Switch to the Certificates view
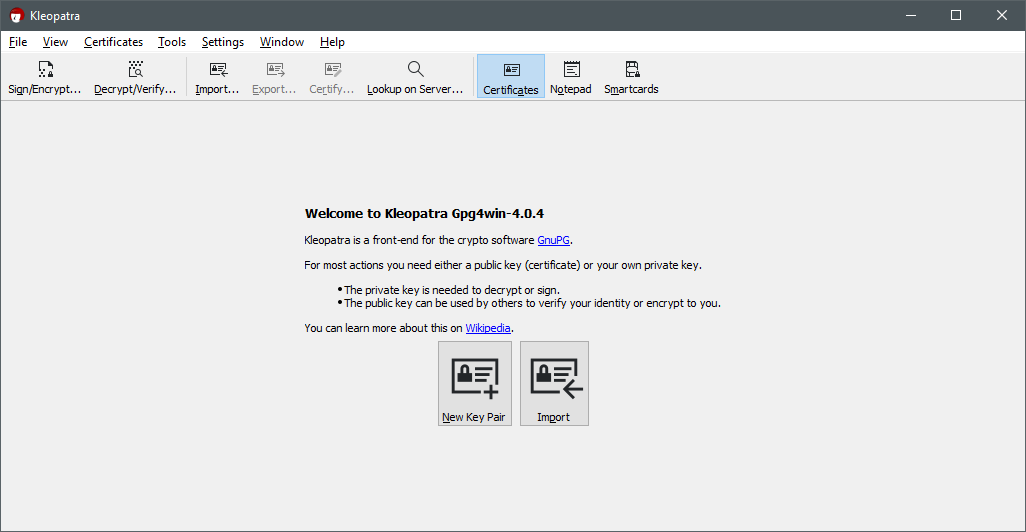 click(511, 76)
